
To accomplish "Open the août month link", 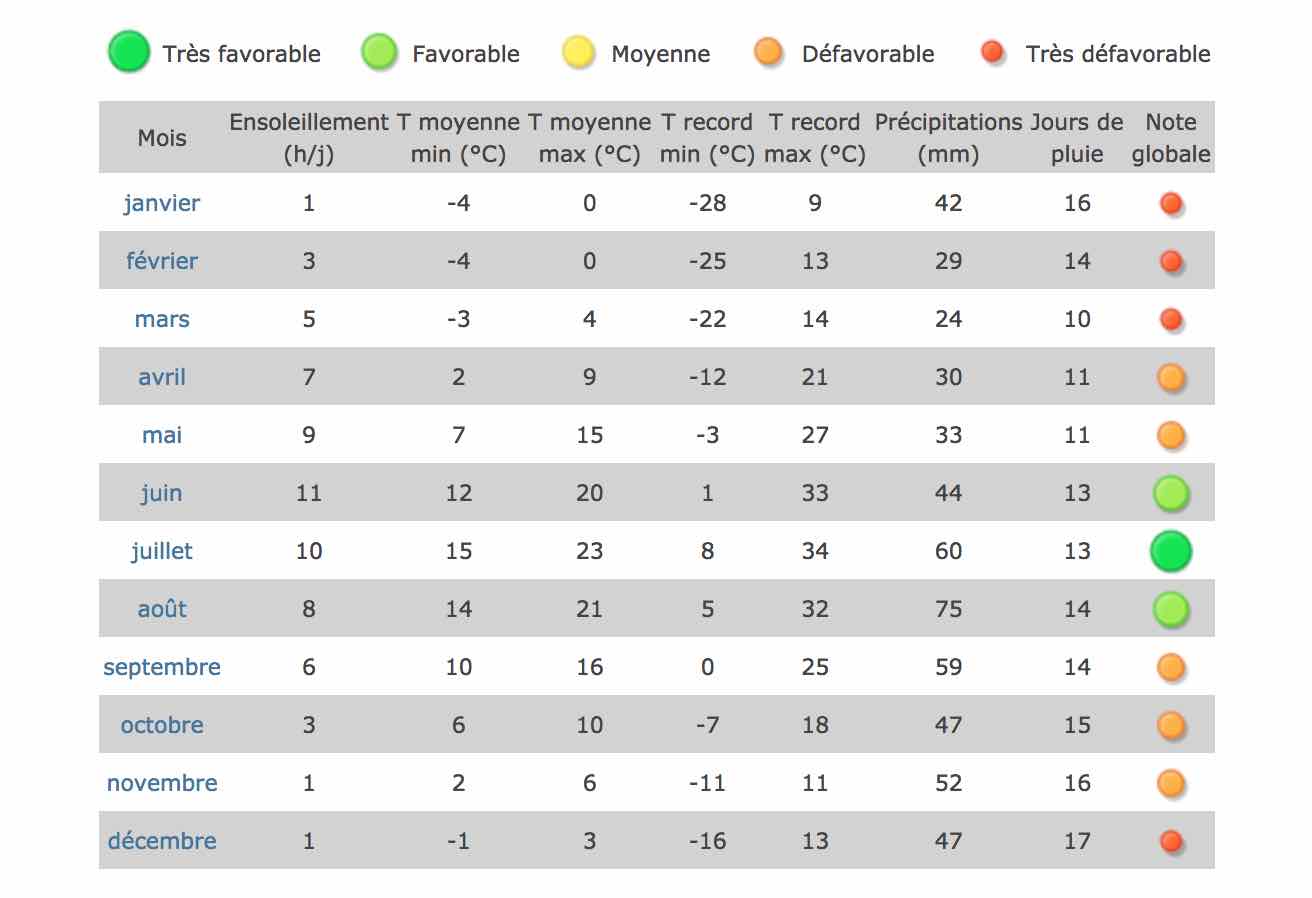I will [x=162, y=609].
